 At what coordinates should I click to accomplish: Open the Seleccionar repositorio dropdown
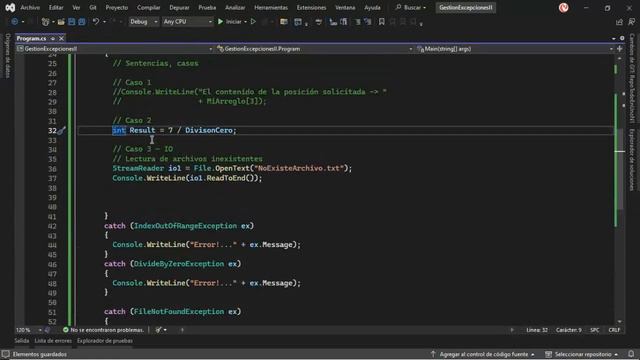(581, 354)
